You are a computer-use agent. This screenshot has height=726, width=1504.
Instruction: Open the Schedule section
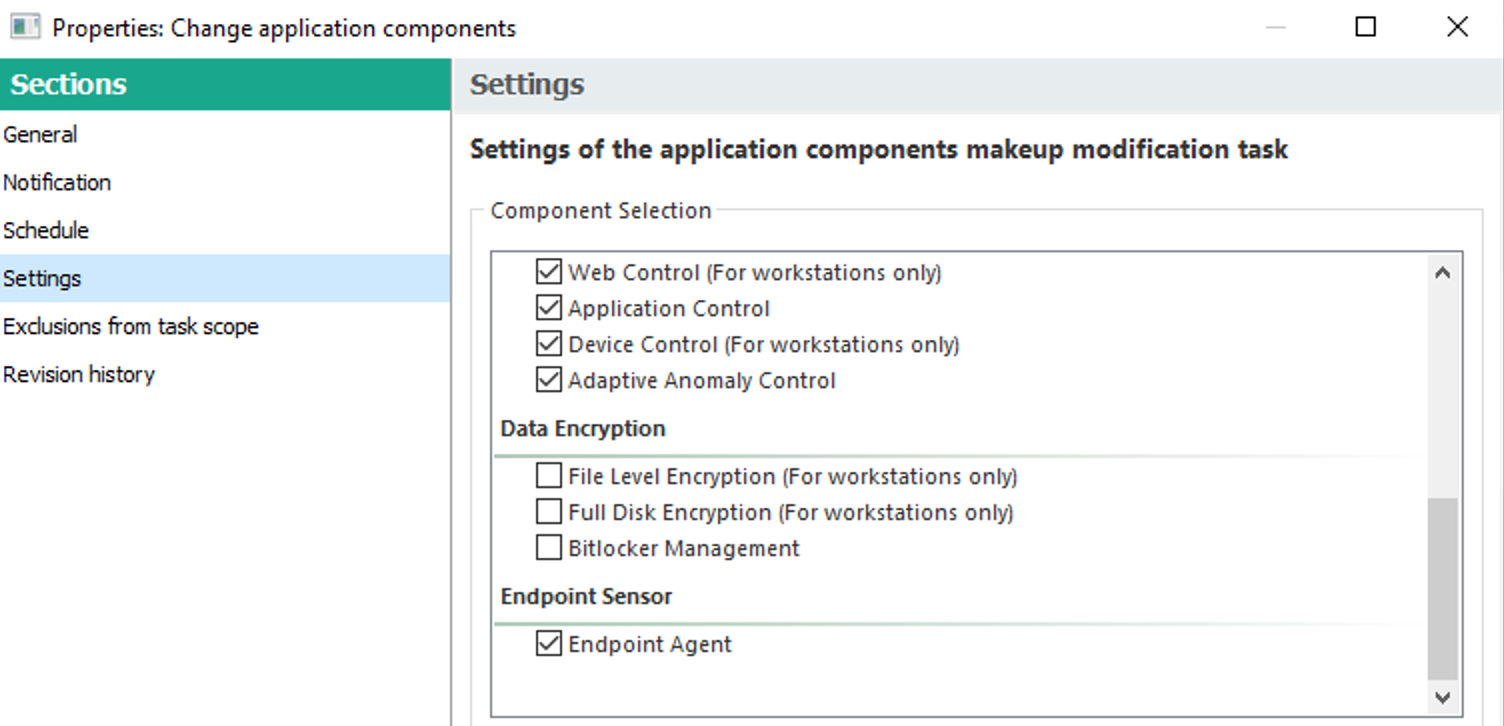pos(46,231)
